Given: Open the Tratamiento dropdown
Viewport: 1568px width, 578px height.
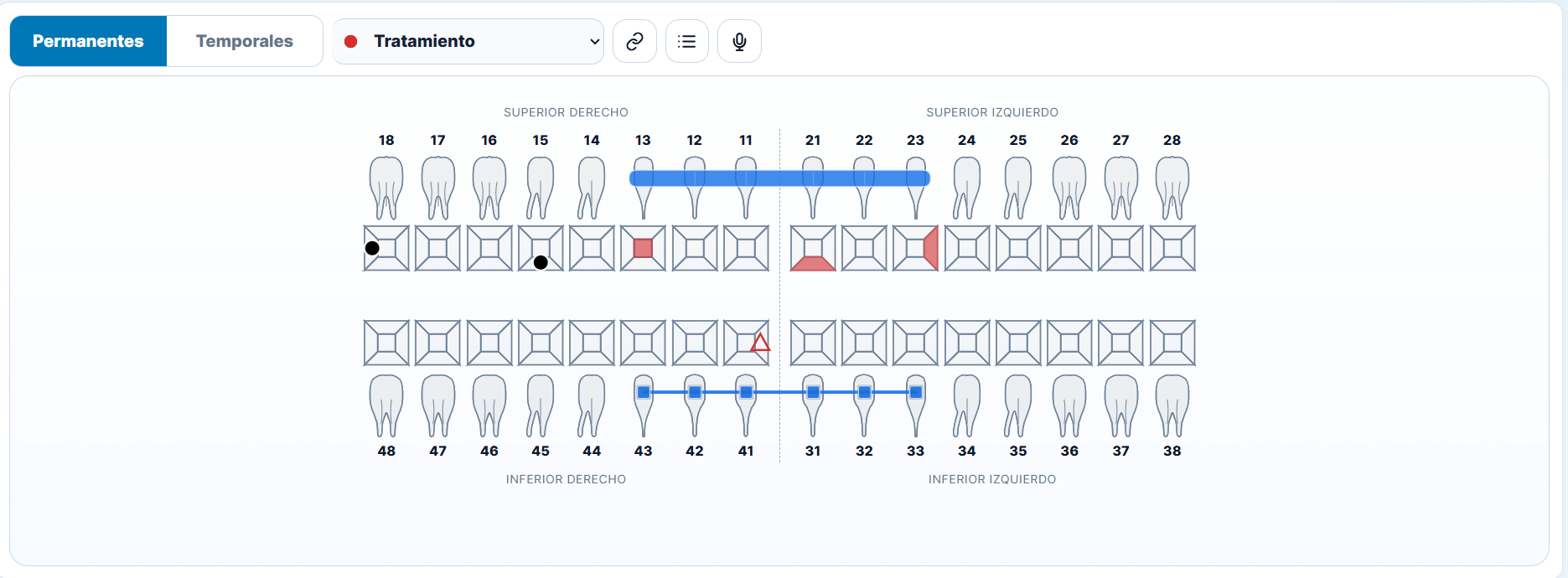Looking at the screenshot, I should point(468,41).
